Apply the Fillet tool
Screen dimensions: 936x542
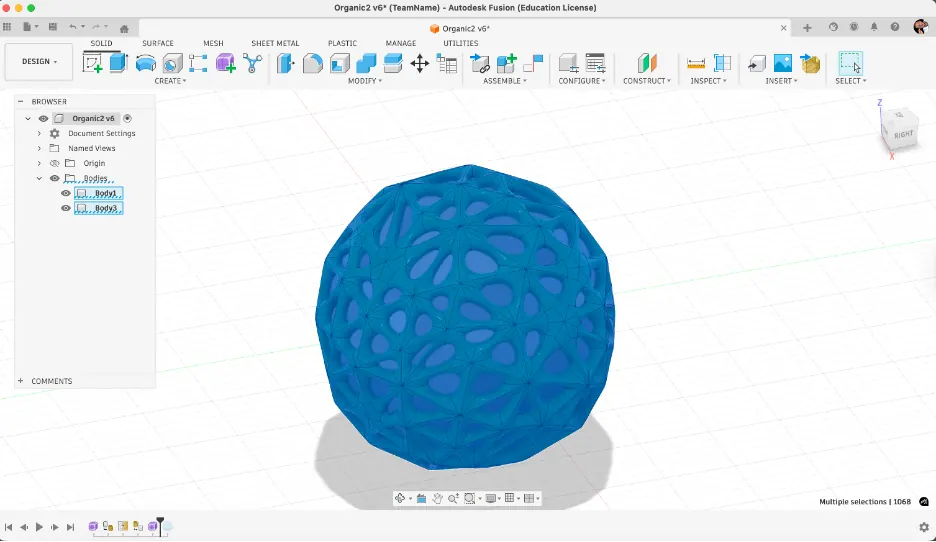[312, 63]
